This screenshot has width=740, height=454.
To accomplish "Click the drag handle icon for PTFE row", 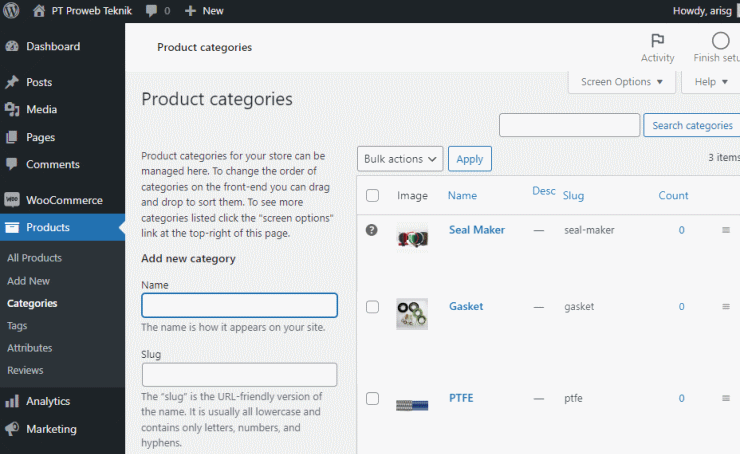I will pyautogui.click(x=726, y=398).
